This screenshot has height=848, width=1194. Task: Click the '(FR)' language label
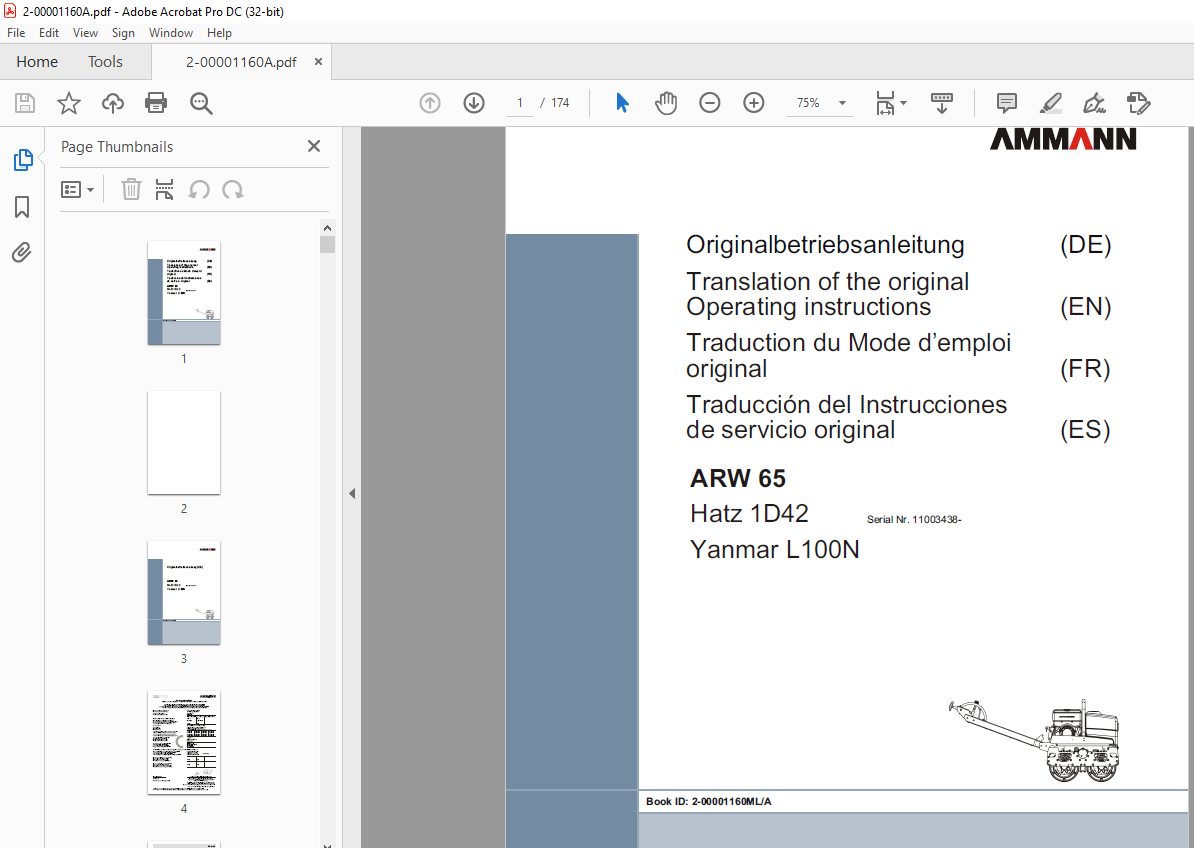(1085, 368)
